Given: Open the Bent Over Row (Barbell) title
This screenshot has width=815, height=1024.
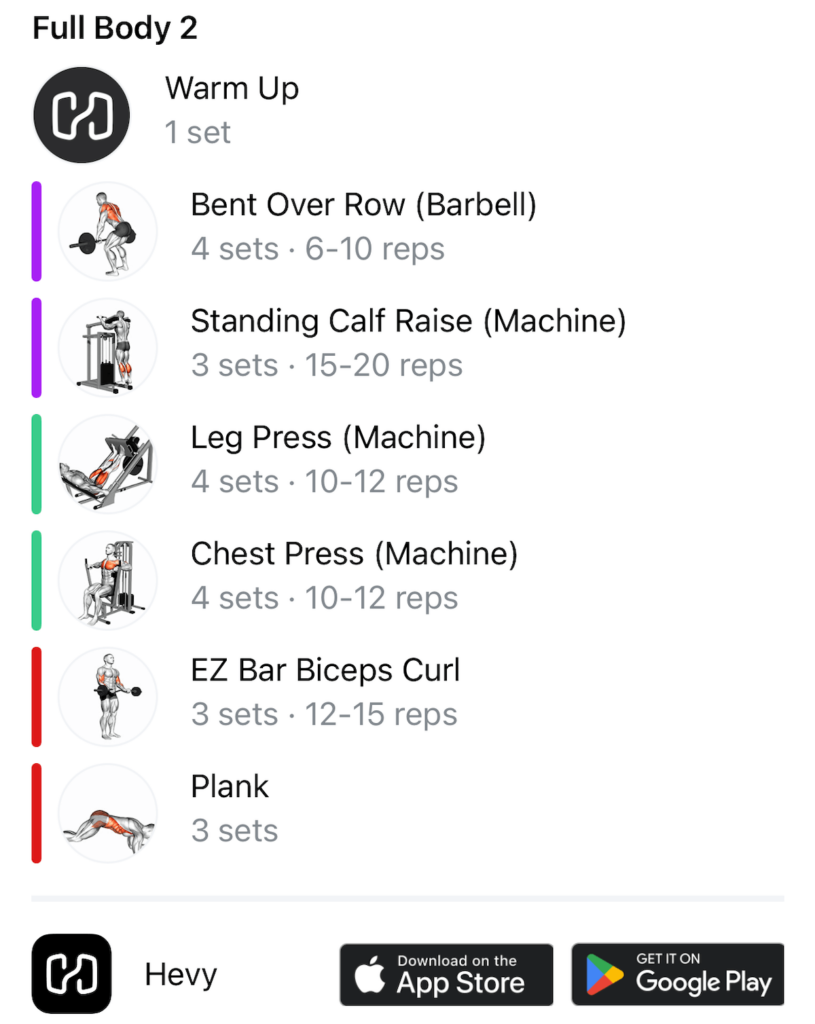Looking at the screenshot, I should pyautogui.click(x=363, y=205).
